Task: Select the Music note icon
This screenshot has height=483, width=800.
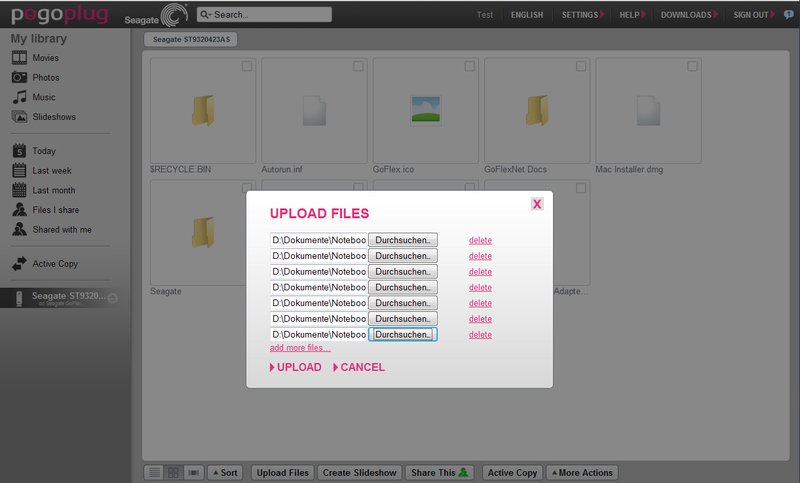Action: pos(19,97)
